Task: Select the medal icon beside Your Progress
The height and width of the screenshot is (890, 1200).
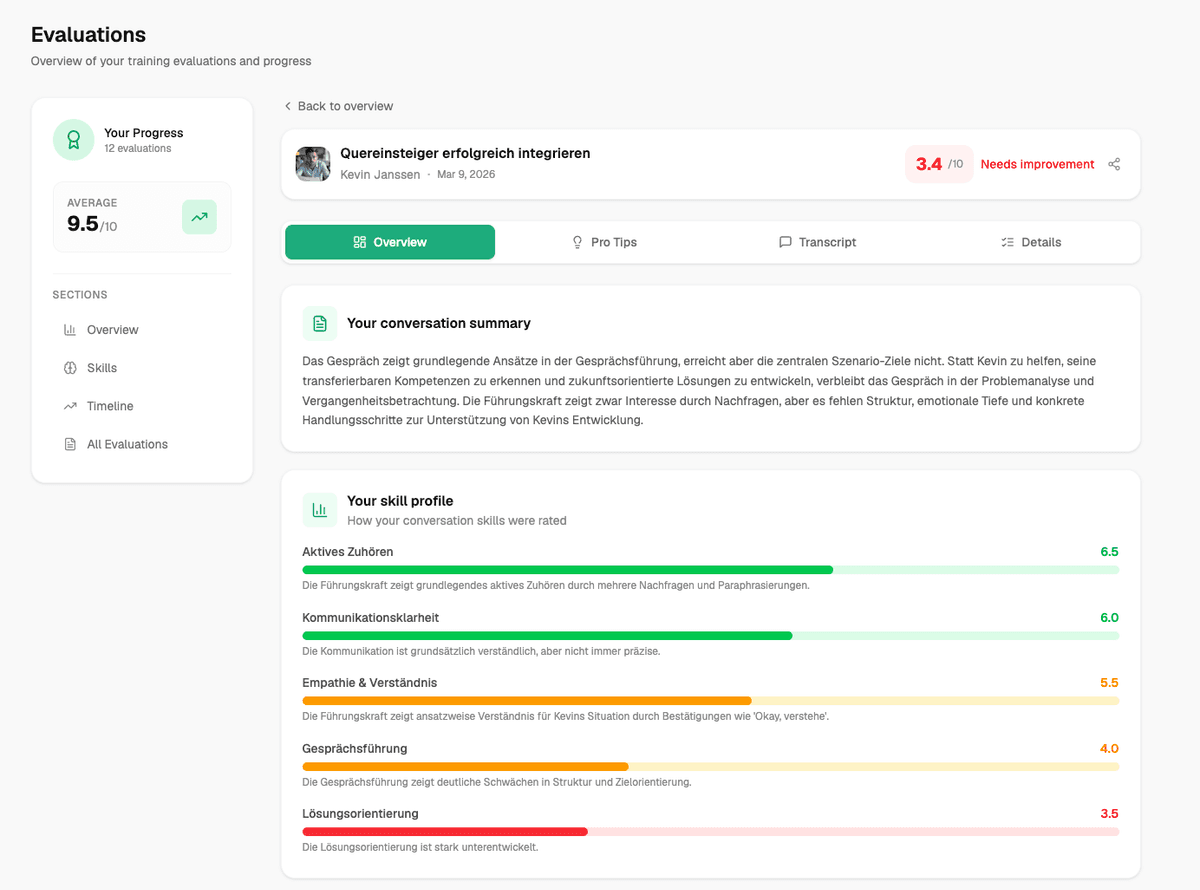Action: coord(73,139)
